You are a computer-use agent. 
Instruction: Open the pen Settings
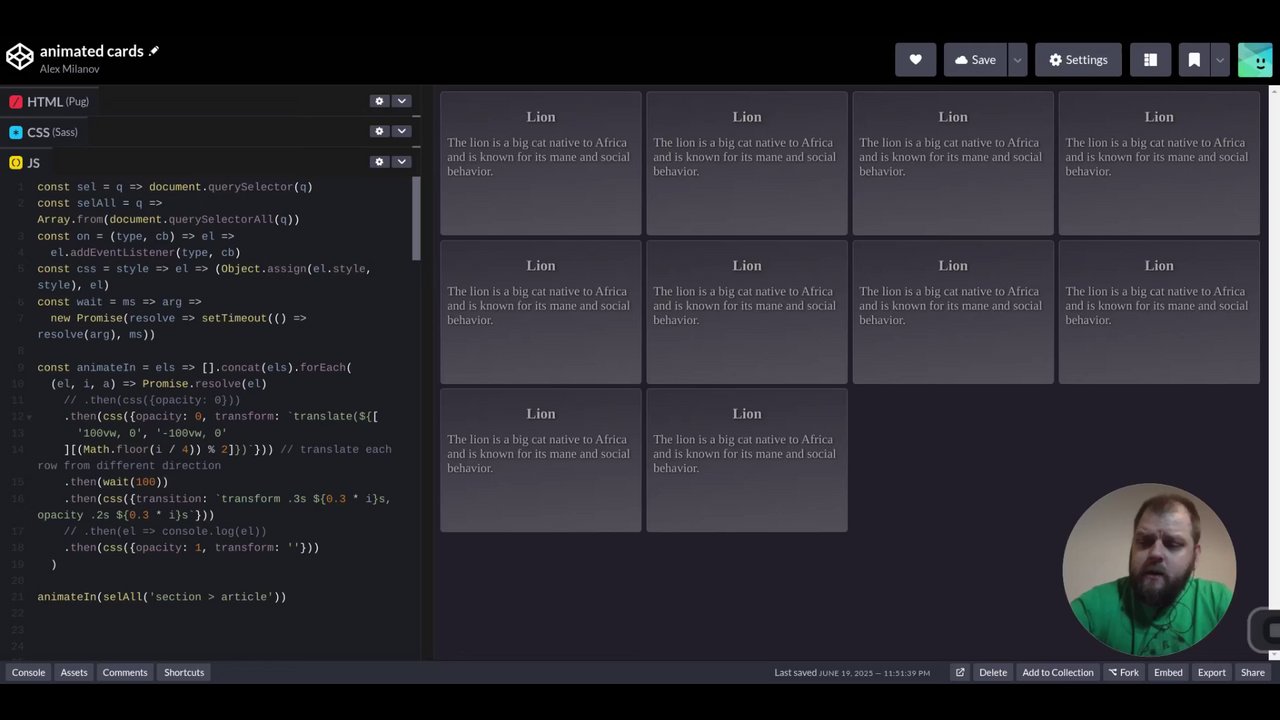tap(1078, 59)
